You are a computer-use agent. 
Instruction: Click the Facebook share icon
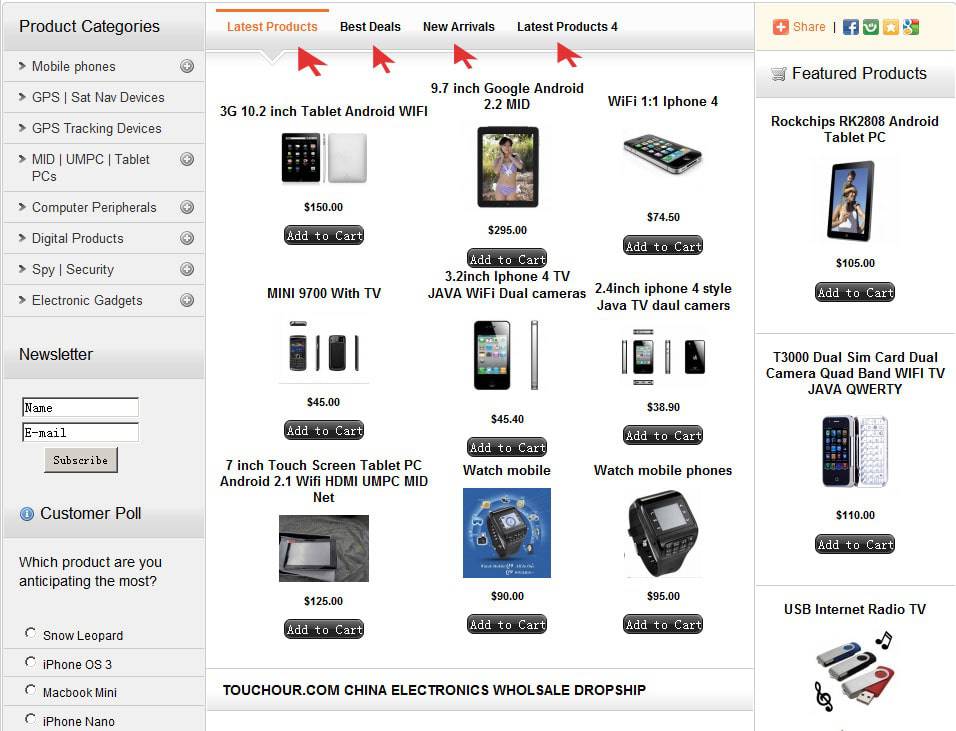pos(849,27)
